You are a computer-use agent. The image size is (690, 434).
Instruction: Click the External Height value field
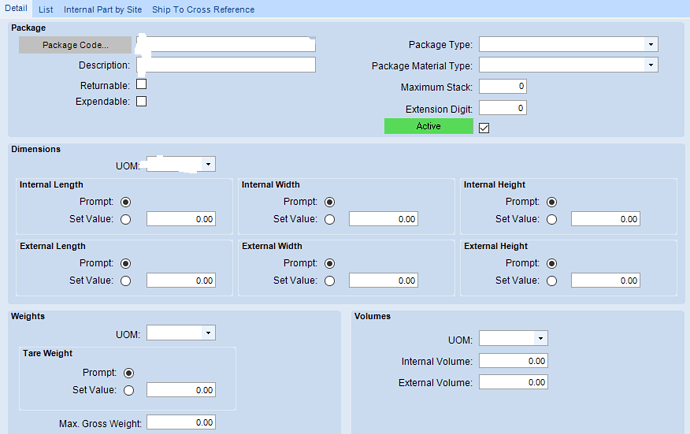click(x=606, y=280)
